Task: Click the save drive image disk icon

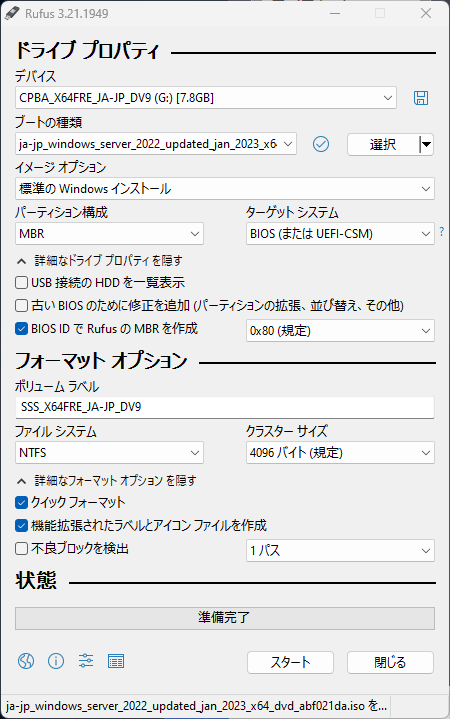Action: (x=421, y=98)
